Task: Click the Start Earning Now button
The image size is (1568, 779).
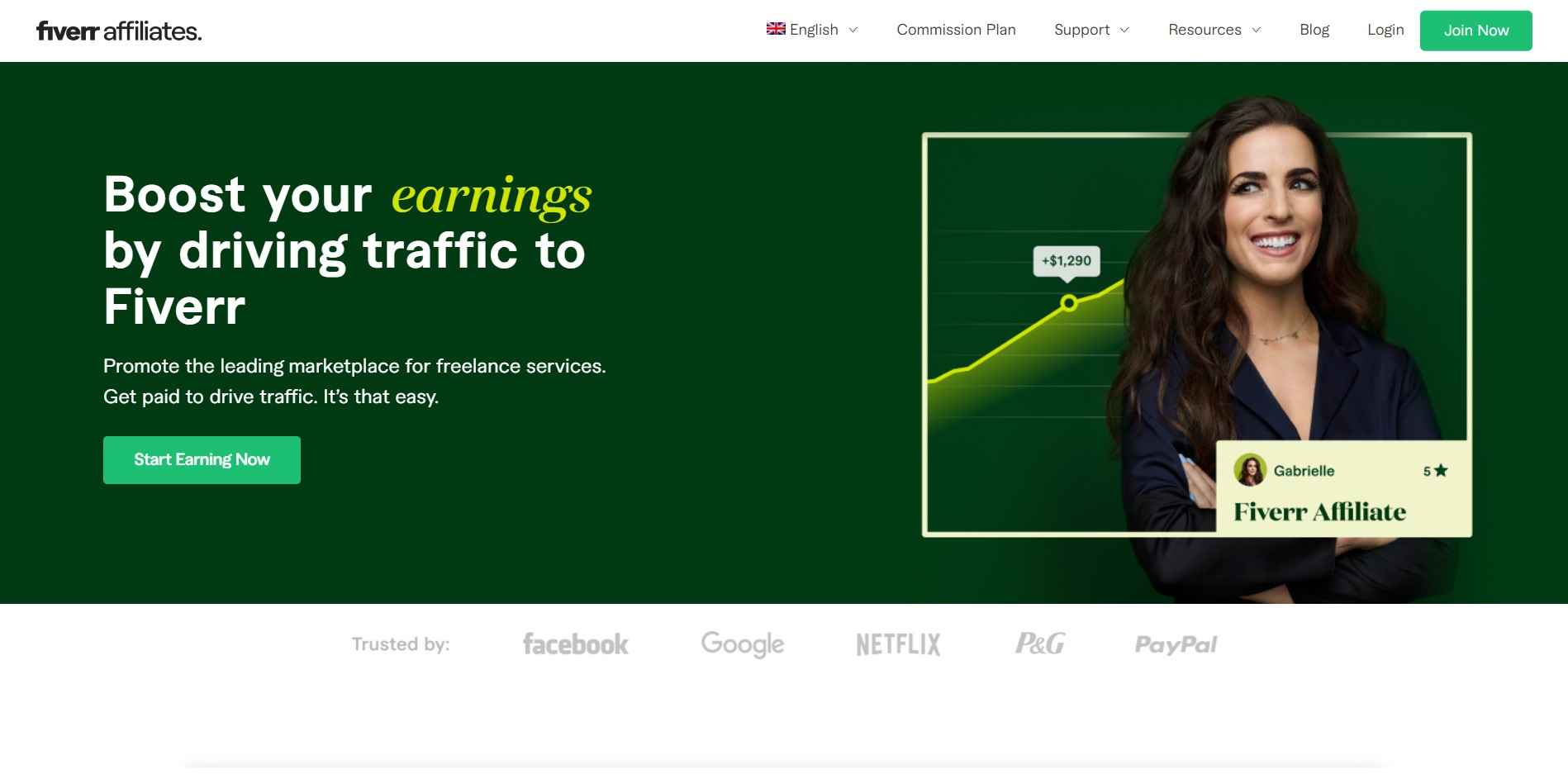Action: (x=202, y=460)
